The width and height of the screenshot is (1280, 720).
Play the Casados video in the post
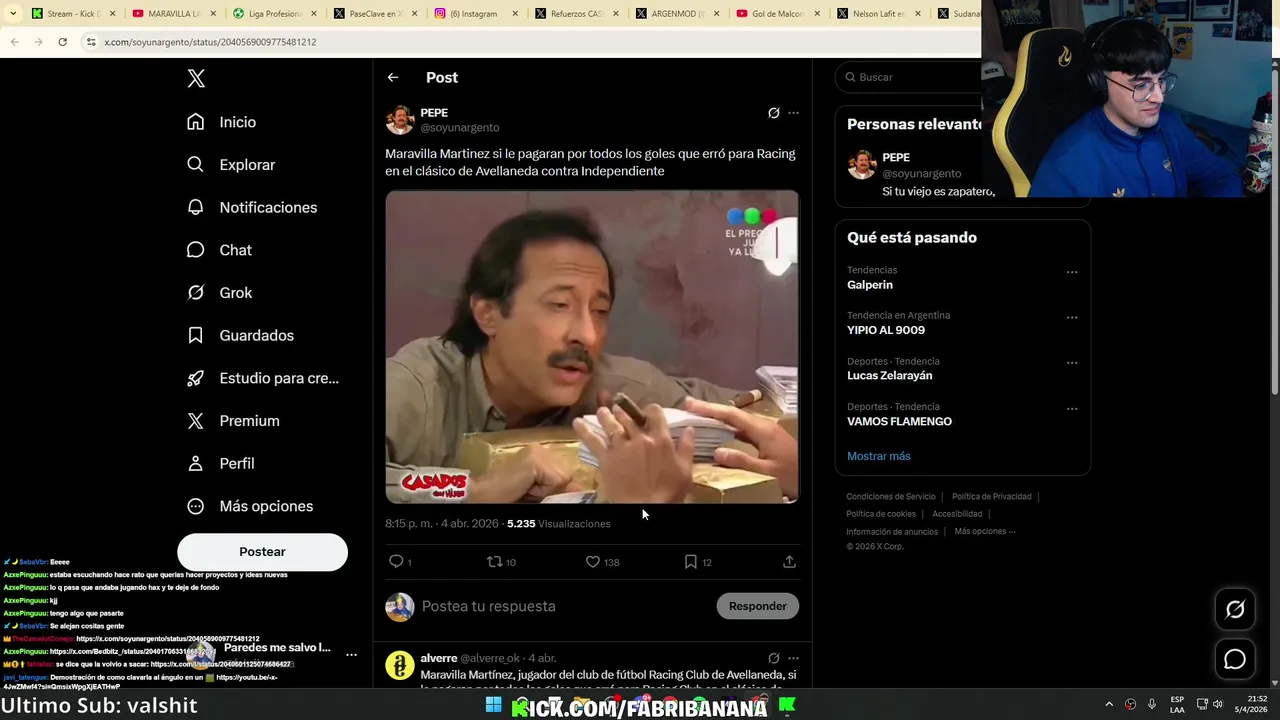click(x=592, y=347)
